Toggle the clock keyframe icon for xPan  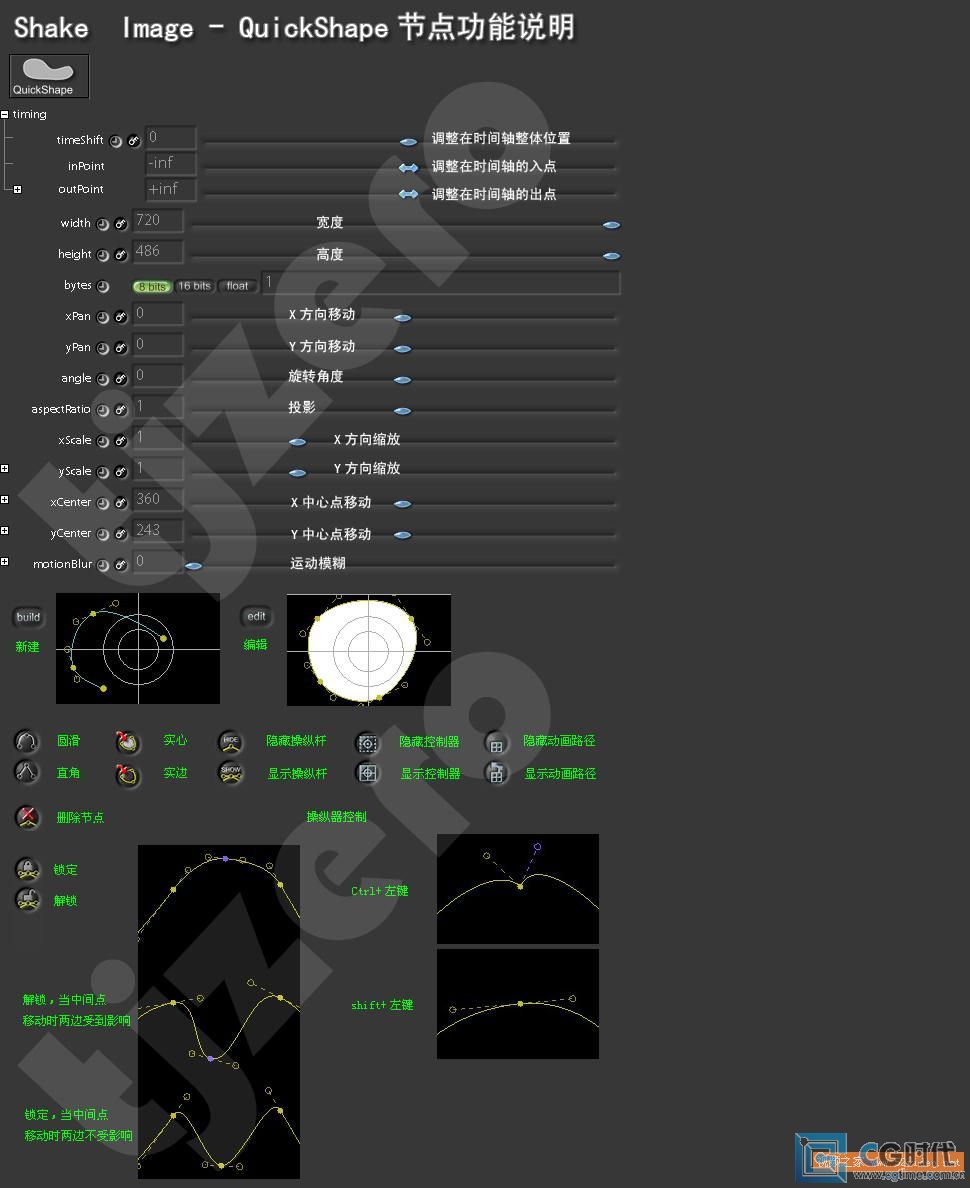point(103,317)
